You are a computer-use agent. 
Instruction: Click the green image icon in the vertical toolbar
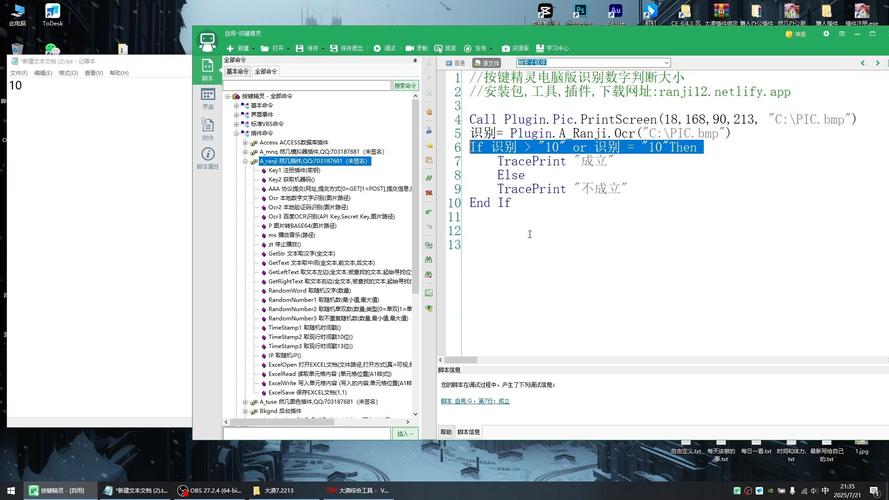point(429,293)
